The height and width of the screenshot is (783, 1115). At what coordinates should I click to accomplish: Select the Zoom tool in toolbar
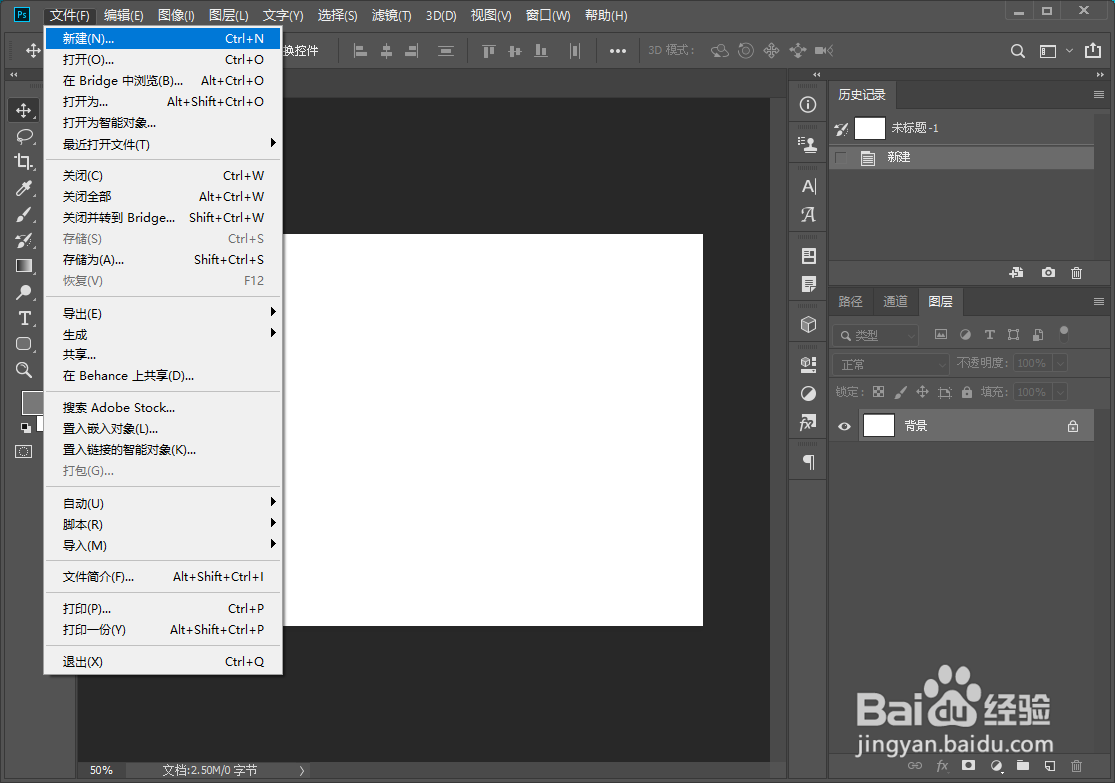(x=24, y=370)
